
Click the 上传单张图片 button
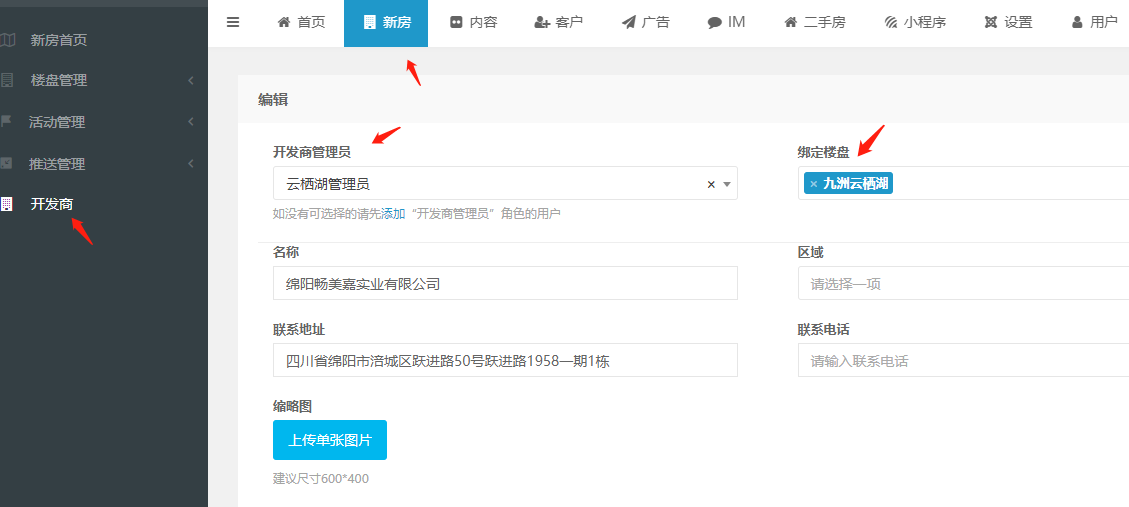[x=330, y=440]
